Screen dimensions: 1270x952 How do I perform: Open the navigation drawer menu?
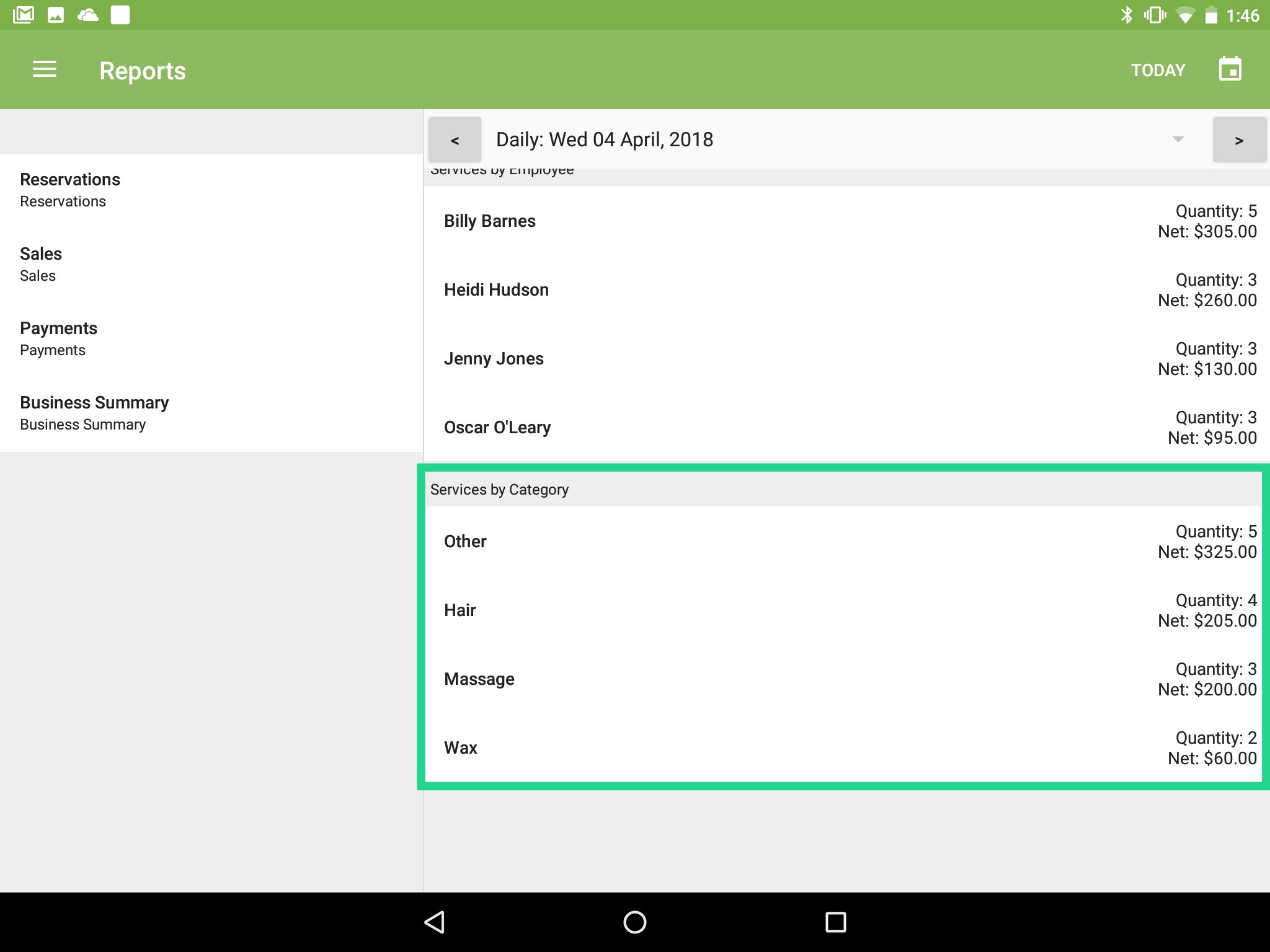tap(45, 69)
